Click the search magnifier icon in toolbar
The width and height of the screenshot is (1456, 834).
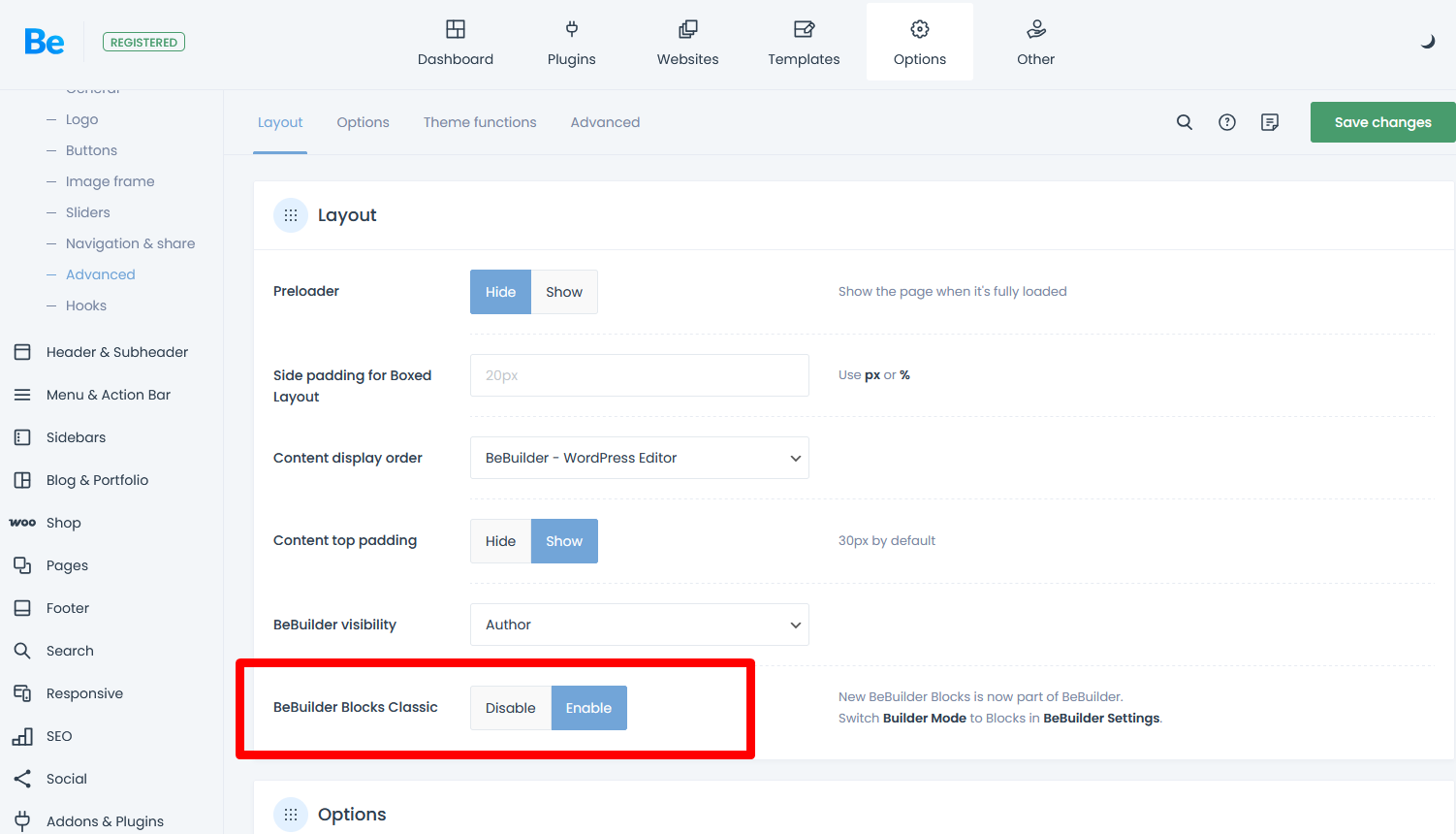[1184, 122]
